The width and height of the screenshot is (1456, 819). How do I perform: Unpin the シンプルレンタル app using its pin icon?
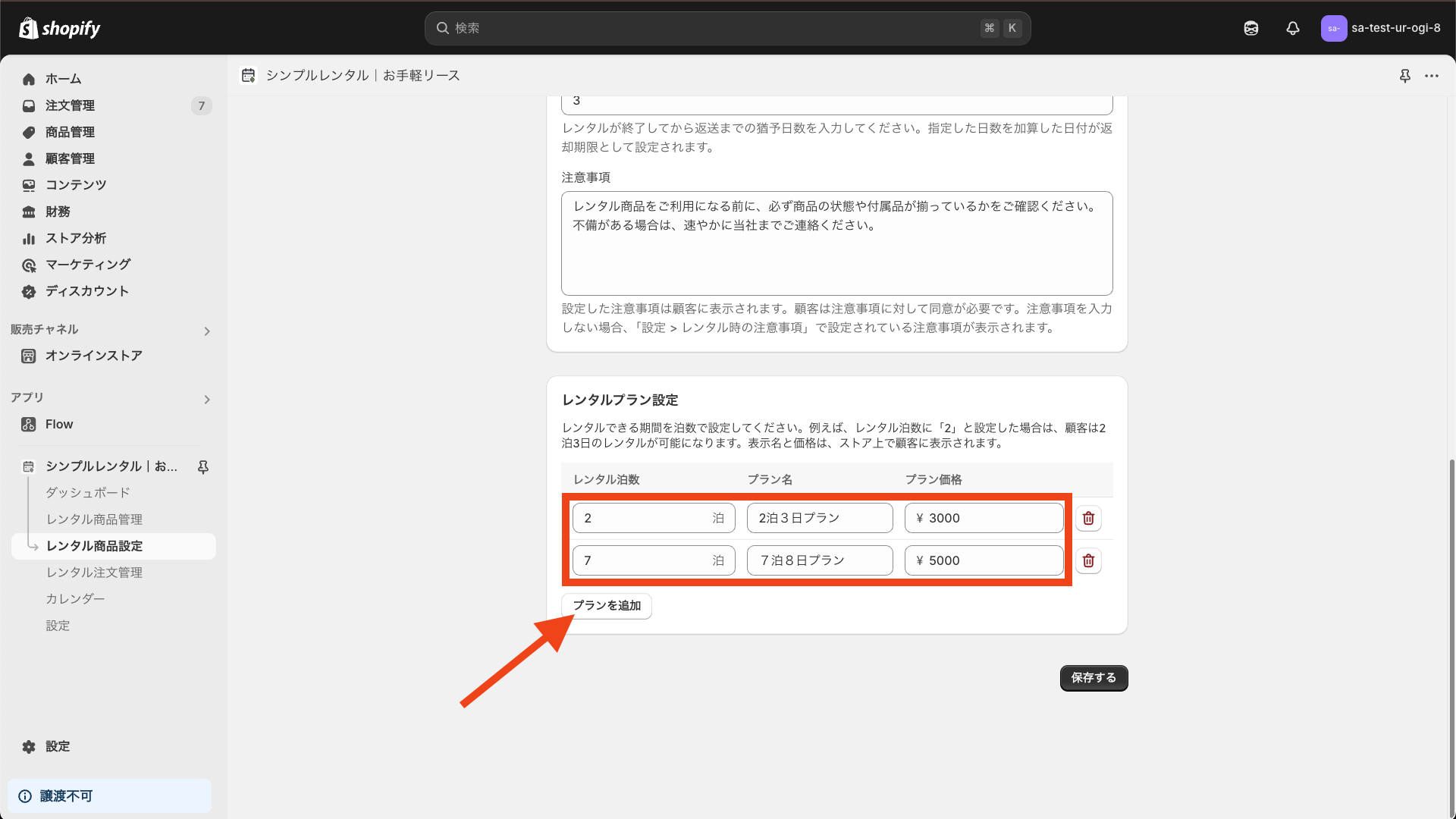tap(203, 466)
